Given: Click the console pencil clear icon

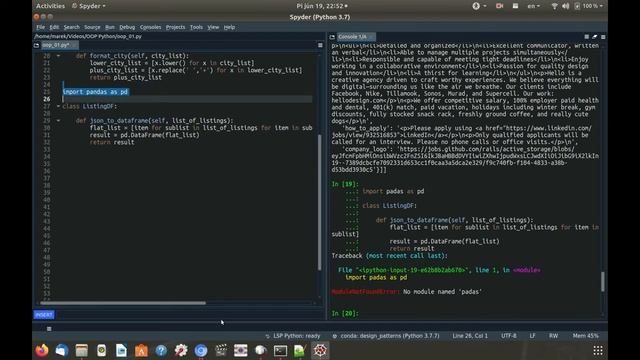Looking at the screenshot, I should [595, 37].
